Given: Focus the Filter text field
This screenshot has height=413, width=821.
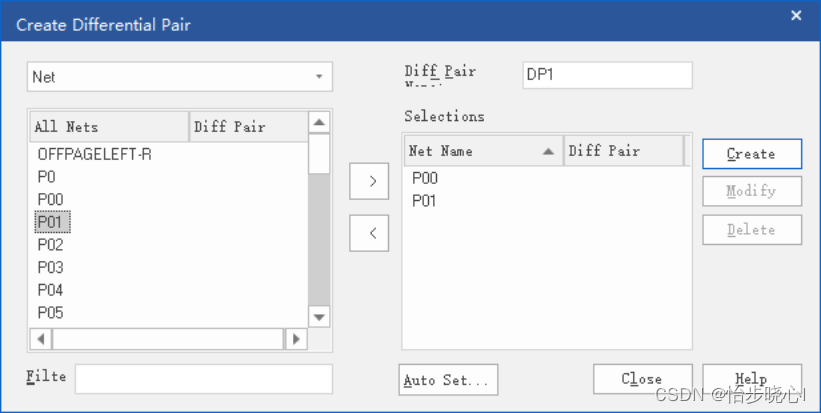Looking at the screenshot, I should 203,379.
